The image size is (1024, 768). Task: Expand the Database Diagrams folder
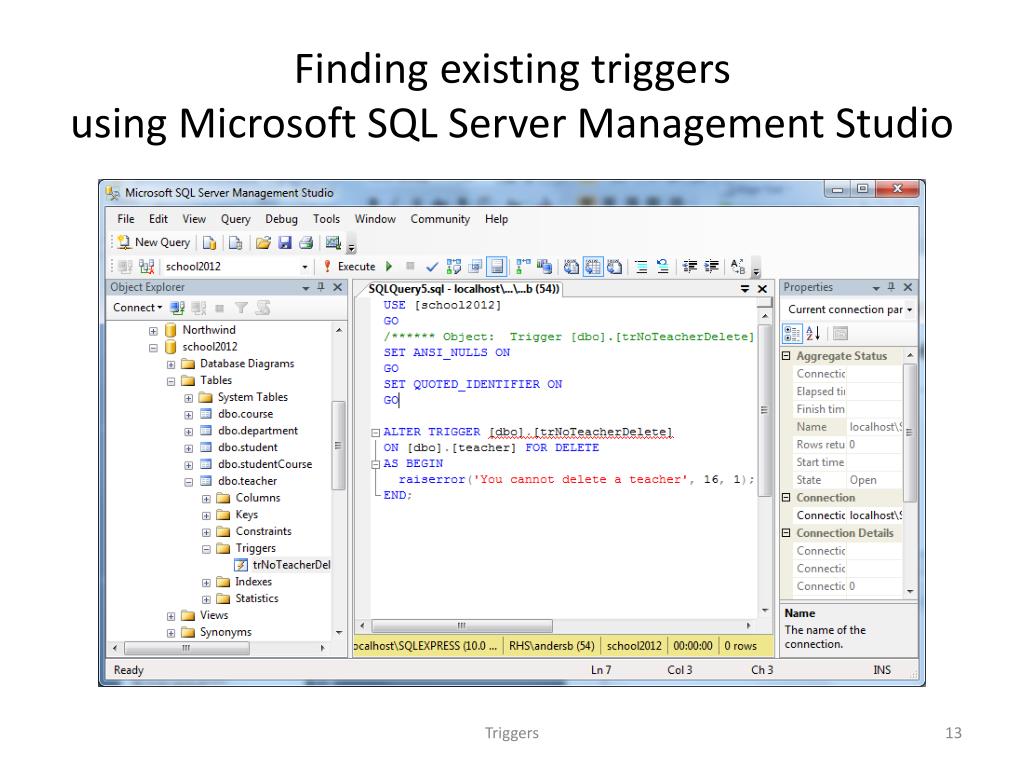(170, 364)
